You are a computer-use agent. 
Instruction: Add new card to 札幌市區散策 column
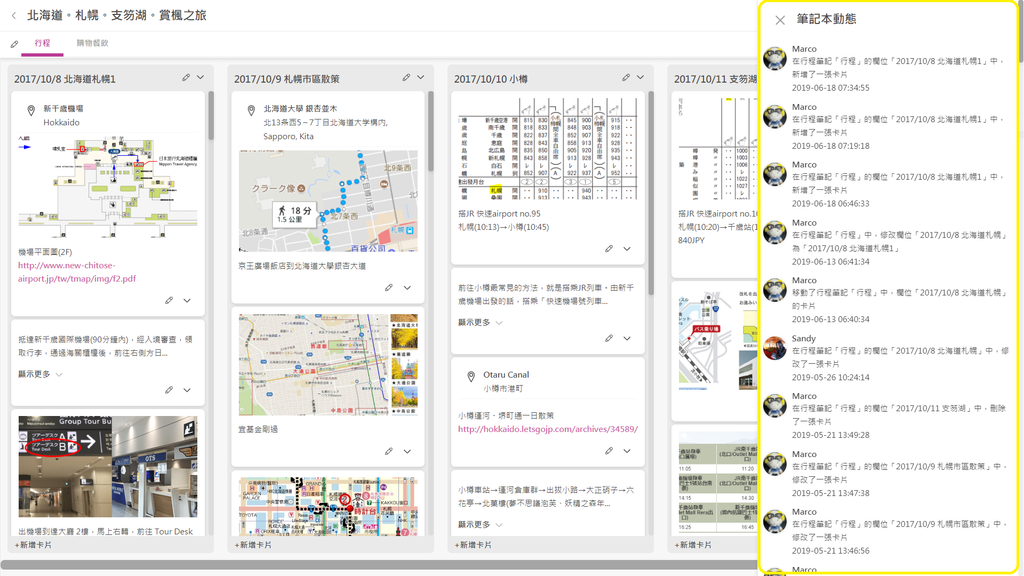point(253,545)
